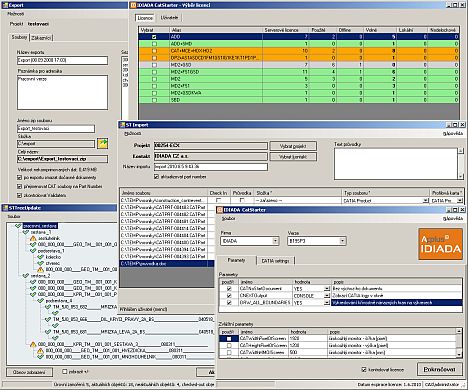
Task: Click the folder browse icon in the Export window
Action: click(103, 144)
